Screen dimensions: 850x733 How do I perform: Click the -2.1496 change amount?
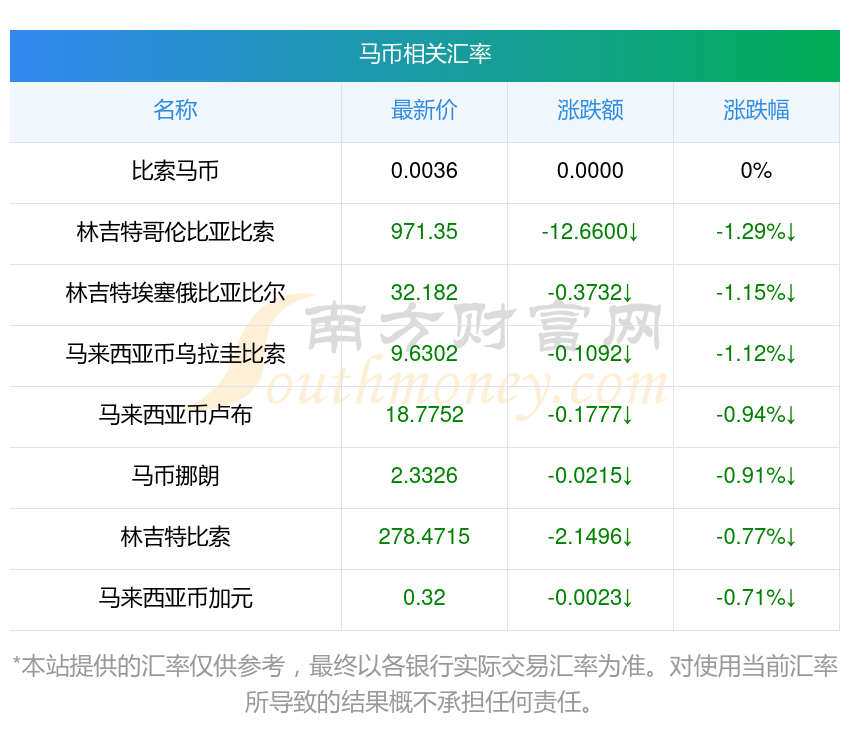[x=590, y=537]
